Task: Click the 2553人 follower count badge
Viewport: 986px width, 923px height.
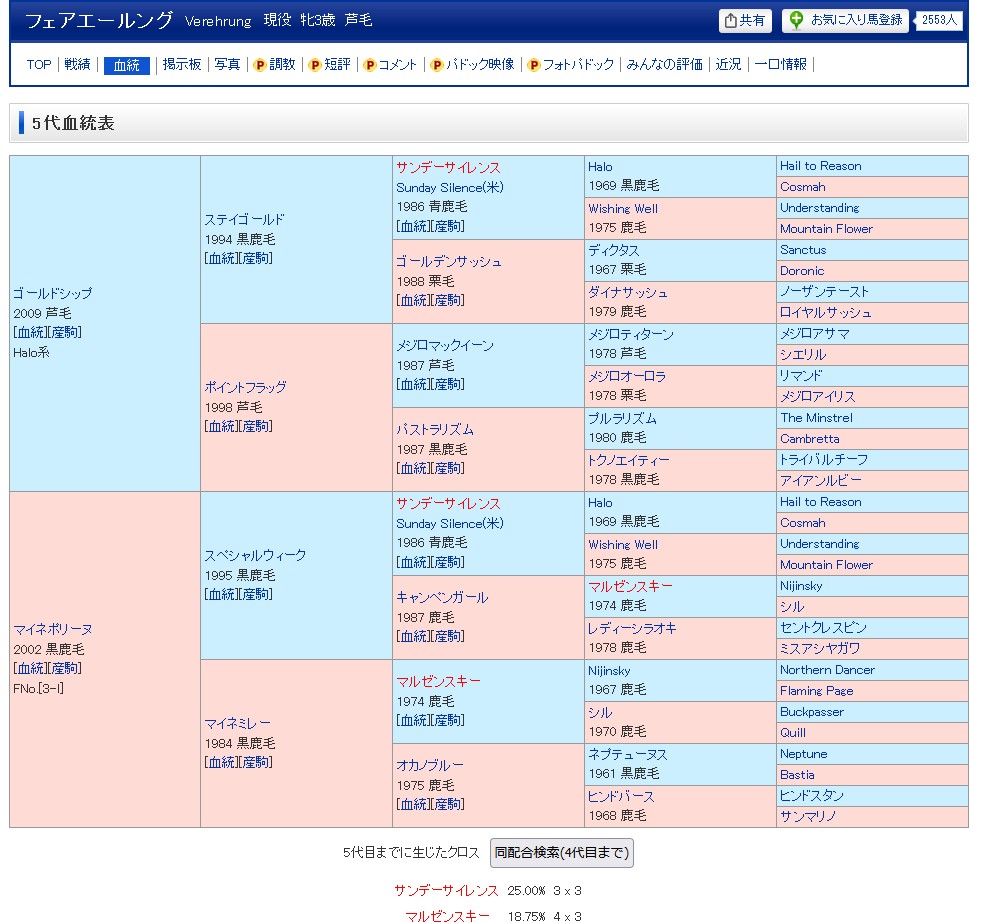Action: click(x=939, y=20)
